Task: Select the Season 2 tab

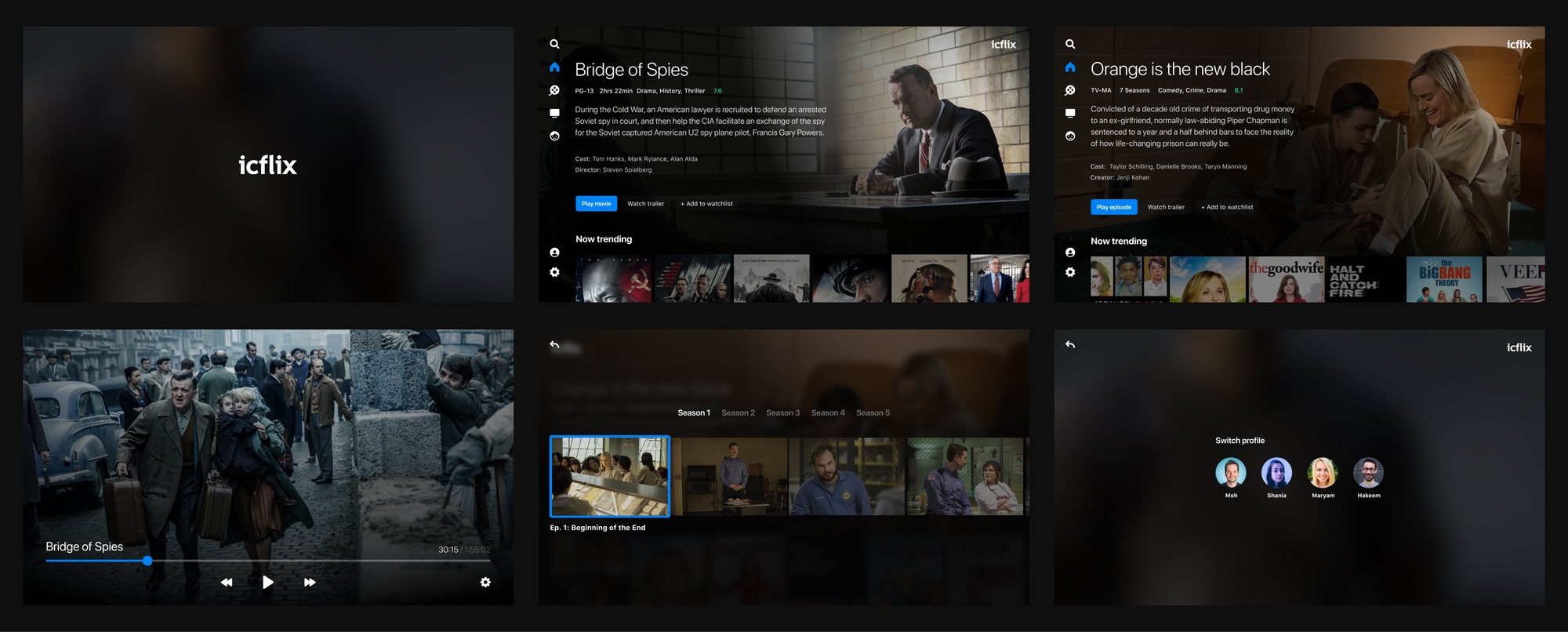Action: click(738, 413)
